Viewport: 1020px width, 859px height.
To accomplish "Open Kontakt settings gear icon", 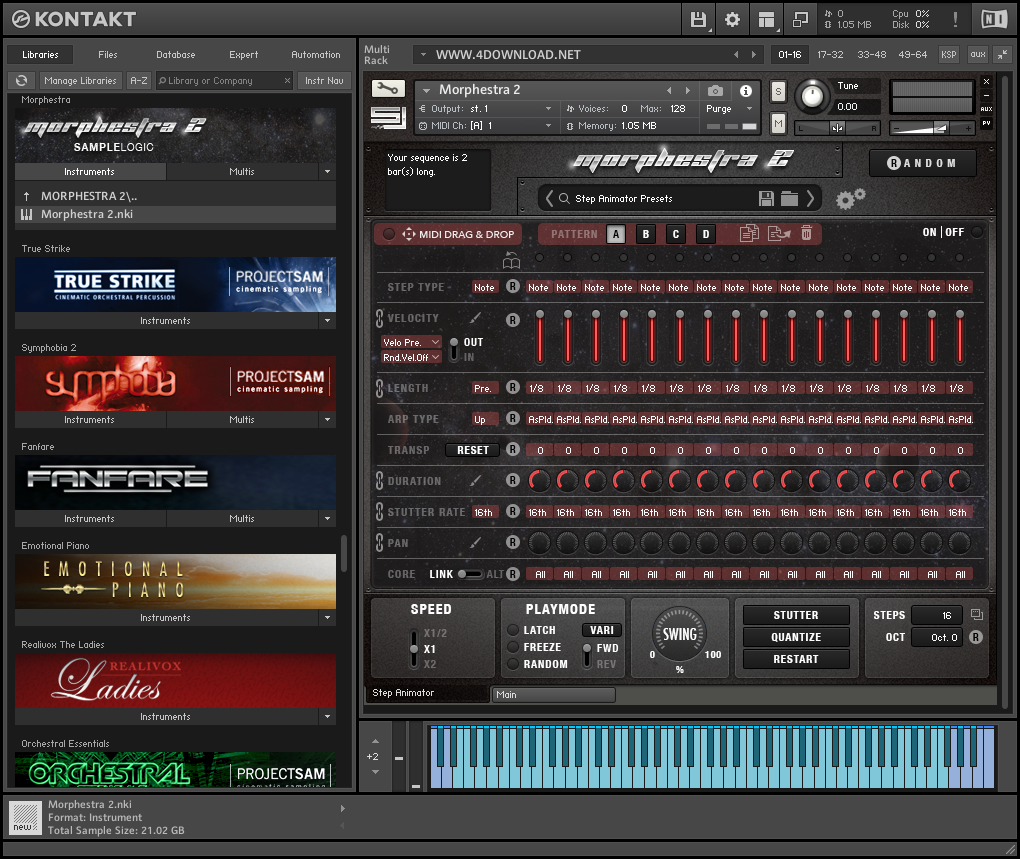I will pos(732,19).
